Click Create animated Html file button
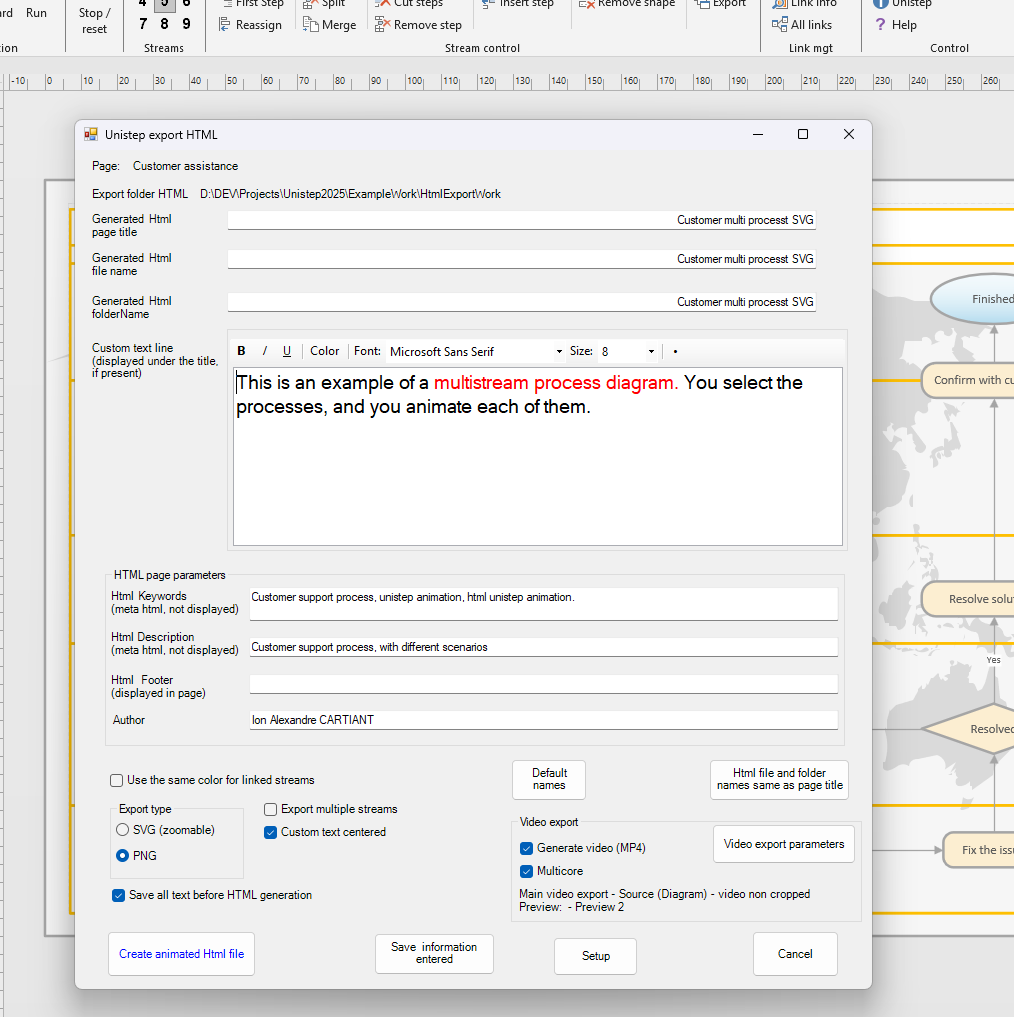The image size is (1014, 1017). (181, 954)
